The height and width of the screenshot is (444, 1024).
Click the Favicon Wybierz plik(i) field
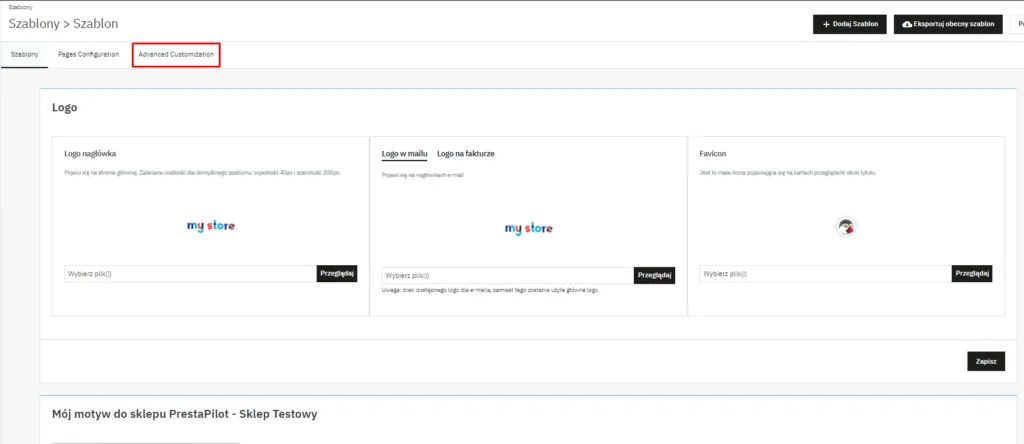pos(825,274)
